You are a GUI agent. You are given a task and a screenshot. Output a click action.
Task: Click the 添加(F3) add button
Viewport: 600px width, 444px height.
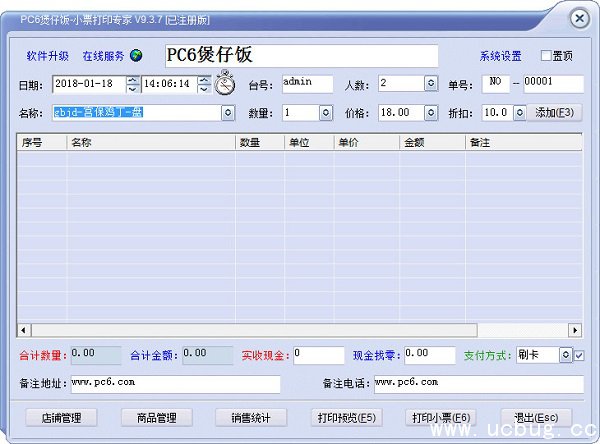point(554,113)
